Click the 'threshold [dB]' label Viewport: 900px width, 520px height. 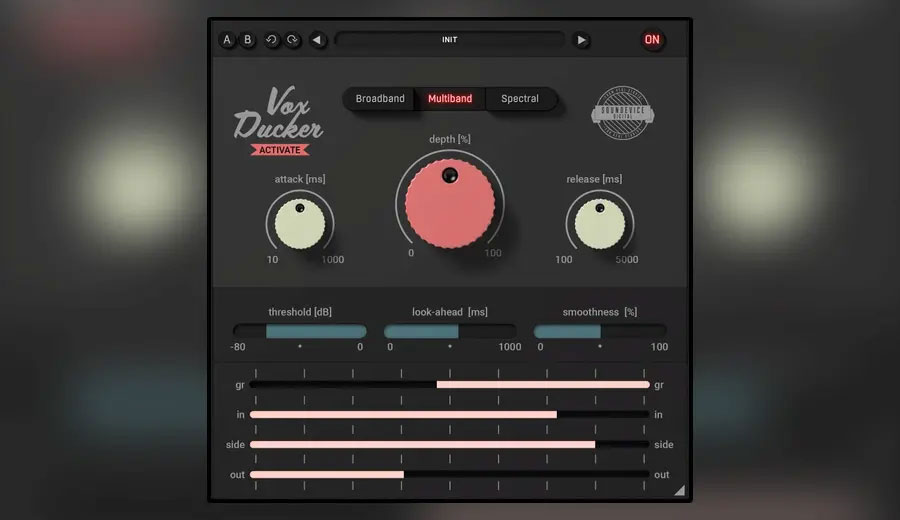coord(300,312)
